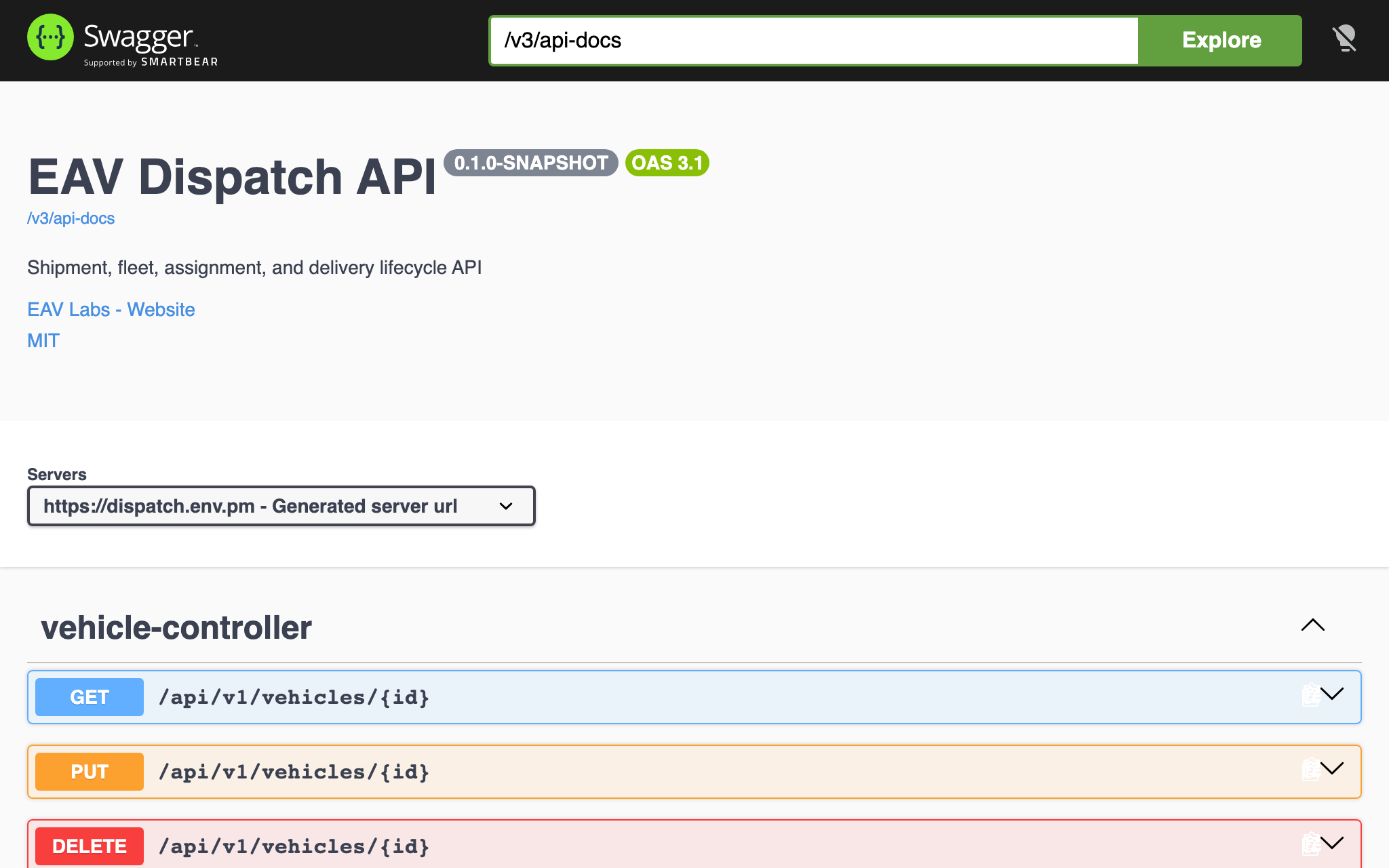
Task: Open the MIT license link
Action: click(43, 340)
